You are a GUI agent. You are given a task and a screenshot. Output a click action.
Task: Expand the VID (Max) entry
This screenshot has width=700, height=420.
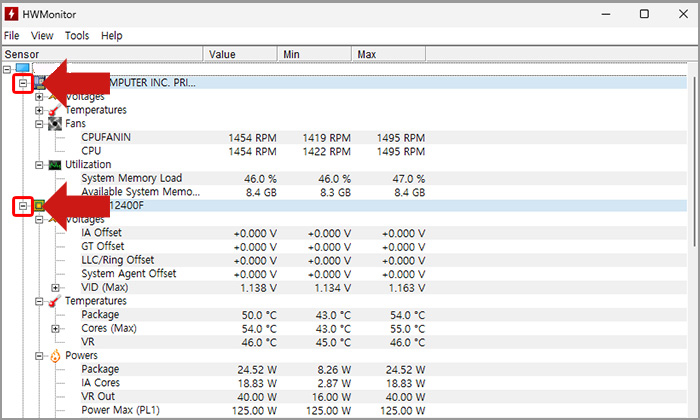tap(55, 288)
